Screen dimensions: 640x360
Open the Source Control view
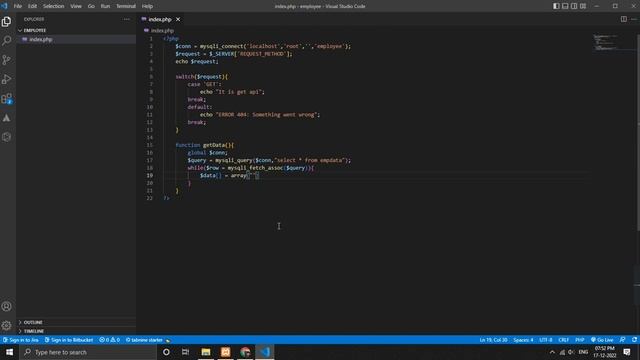coord(7,60)
